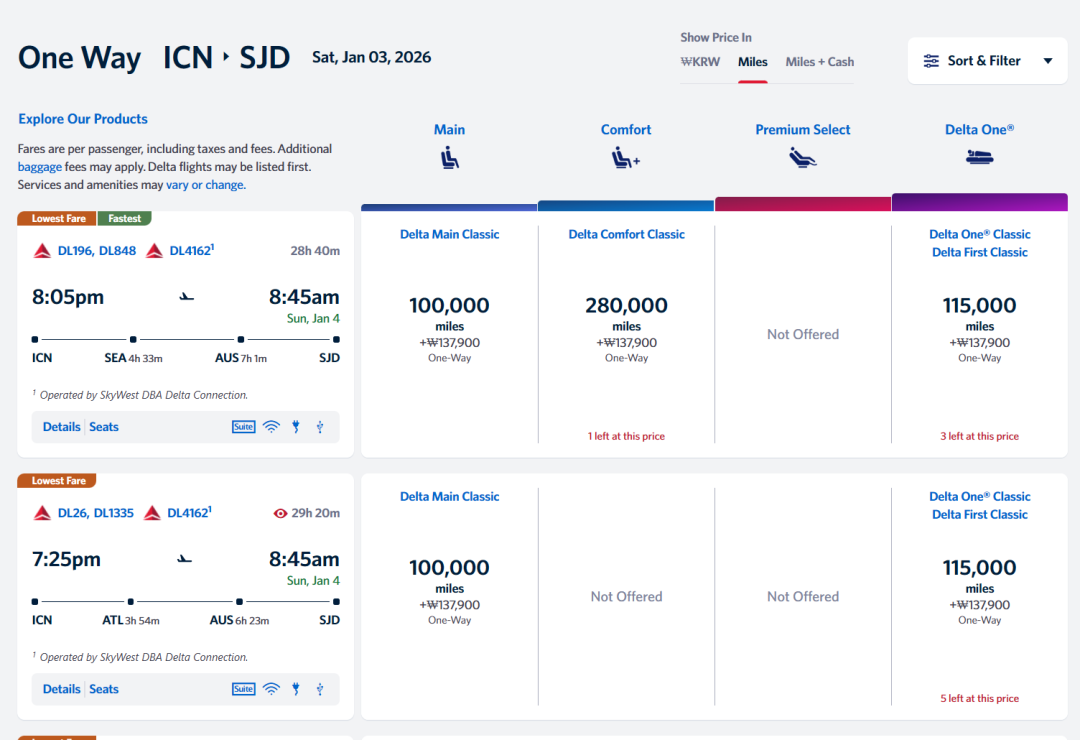Open the Explore Our Products link
The width and height of the screenshot is (1080, 740).
coord(83,119)
